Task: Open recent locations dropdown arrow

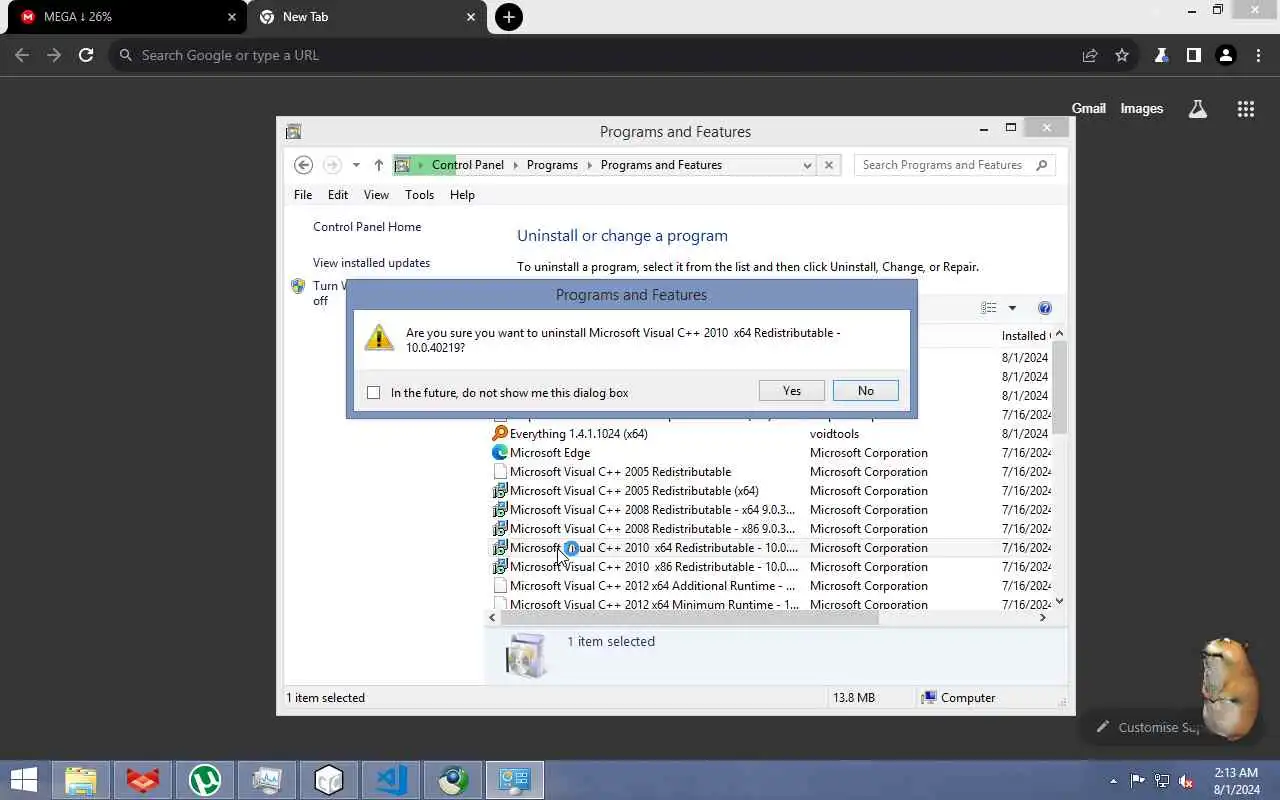Action: tap(356, 166)
